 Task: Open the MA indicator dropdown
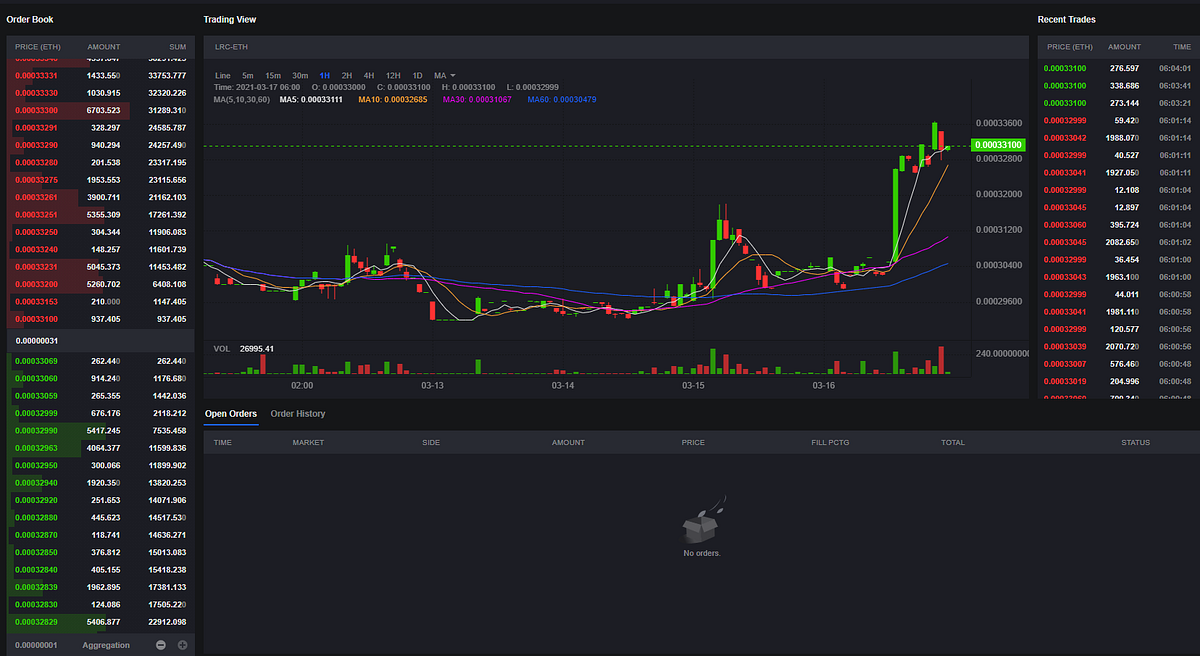point(445,76)
